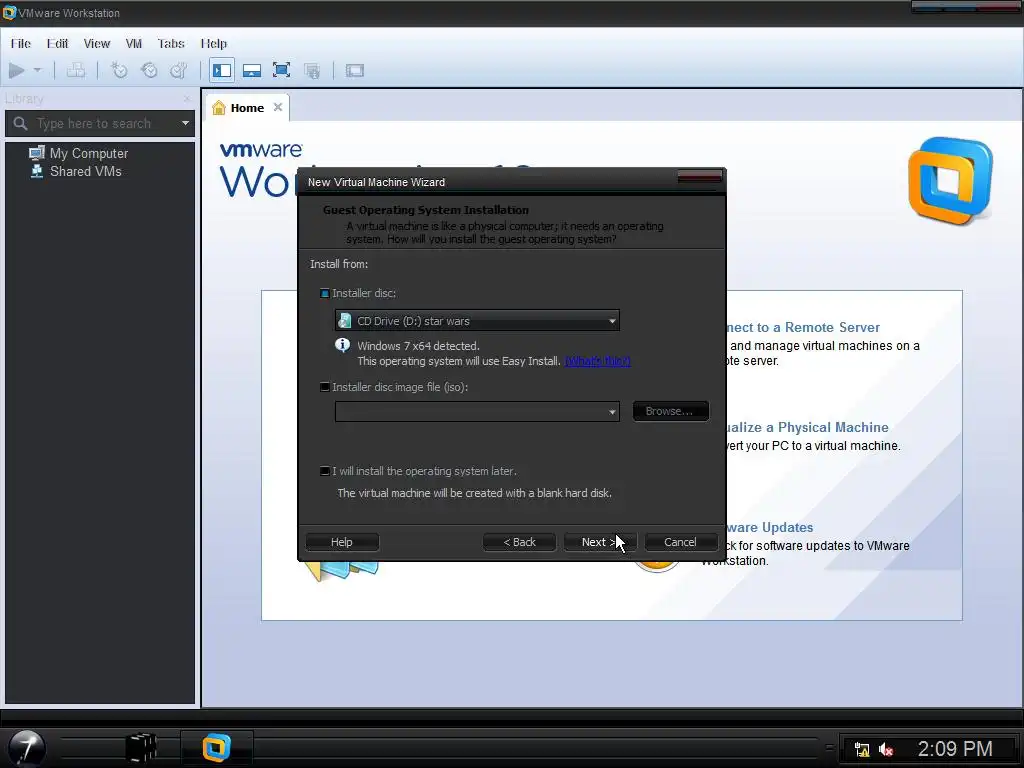The width and height of the screenshot is (1024, 768).
Task: Close the Library panel with its X
Action: click(187, 99)
